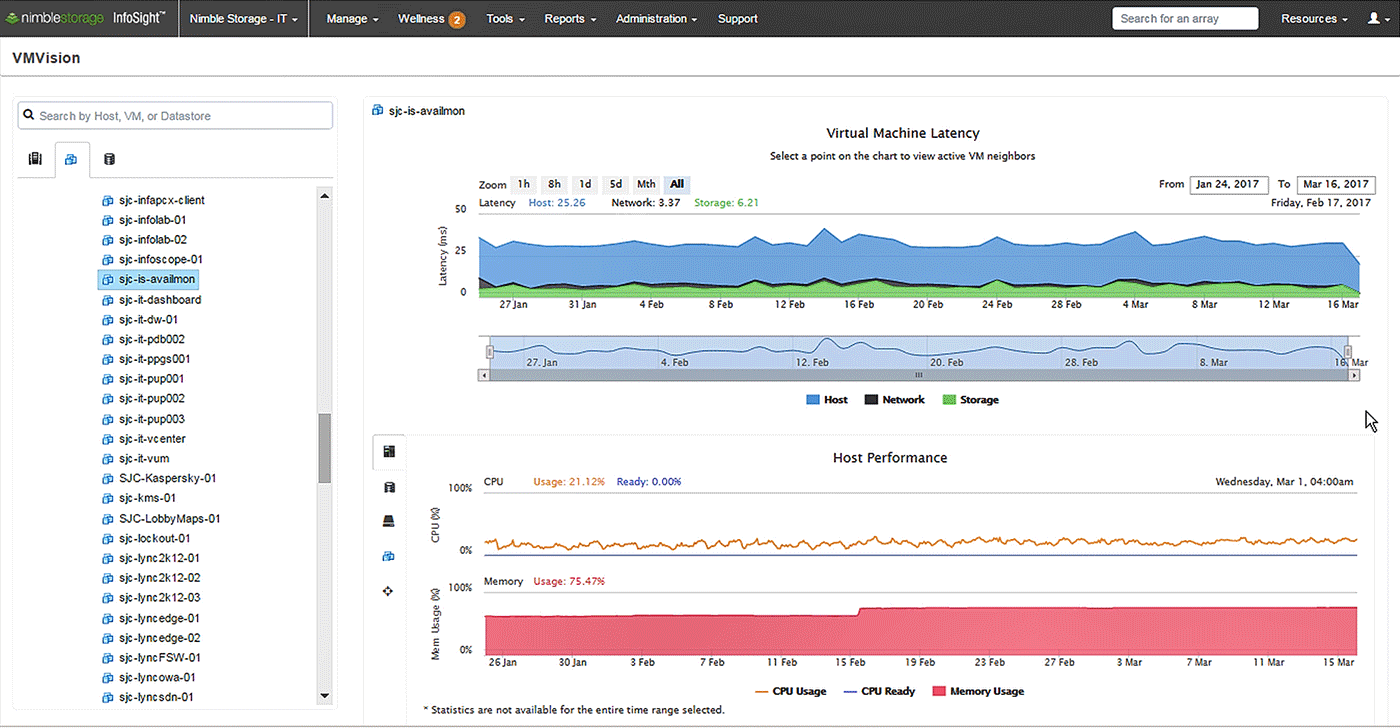Select sjc-is-availmon highlighted VM

[x=150, y=279]
